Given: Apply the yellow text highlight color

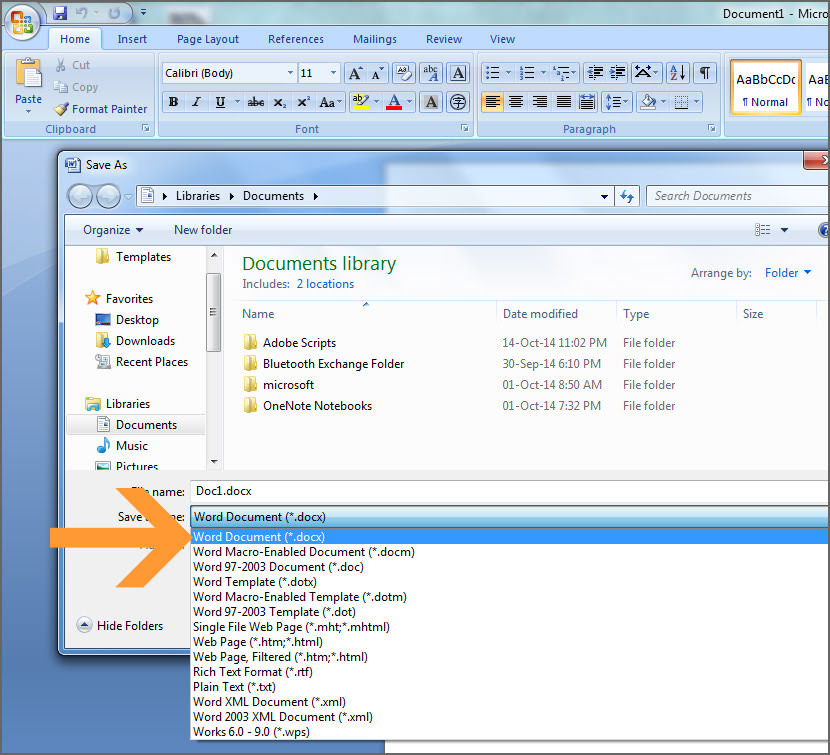Looking at the screenshot, I should click(x=360, y=102).
